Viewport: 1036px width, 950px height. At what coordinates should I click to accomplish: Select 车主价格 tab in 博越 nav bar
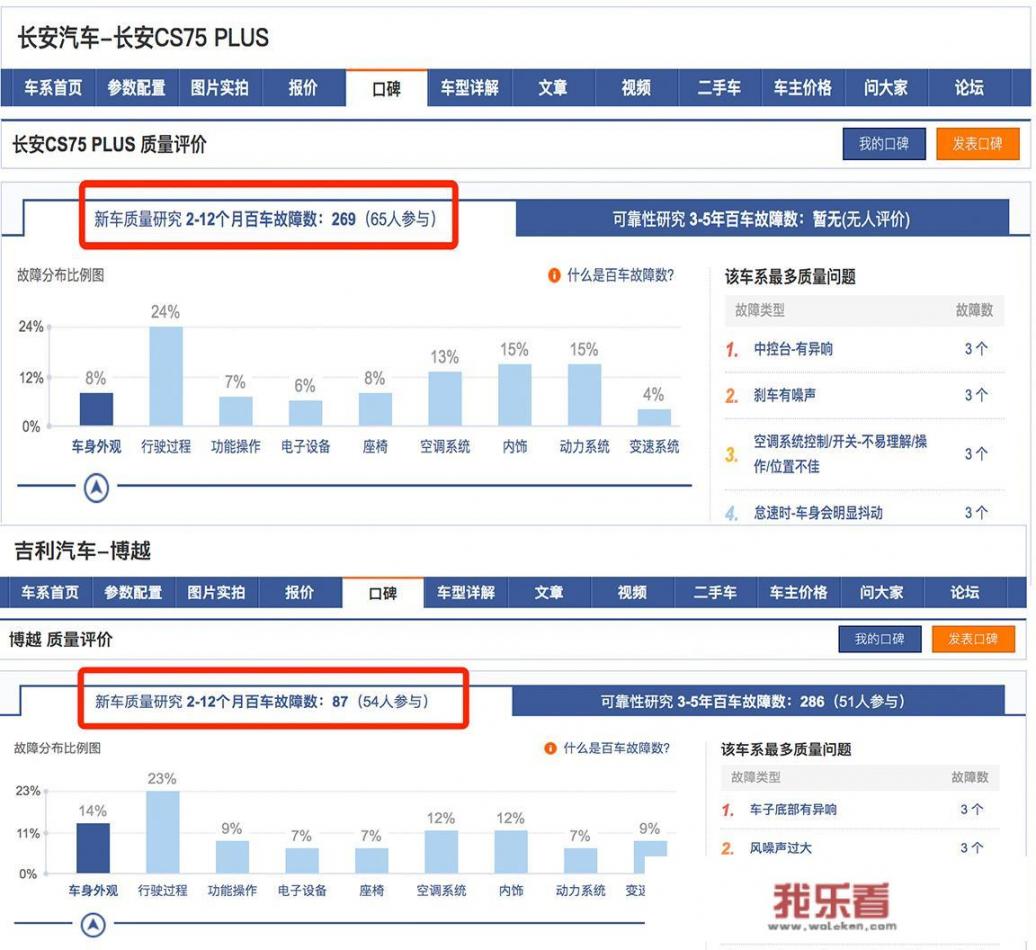[799, 593]
